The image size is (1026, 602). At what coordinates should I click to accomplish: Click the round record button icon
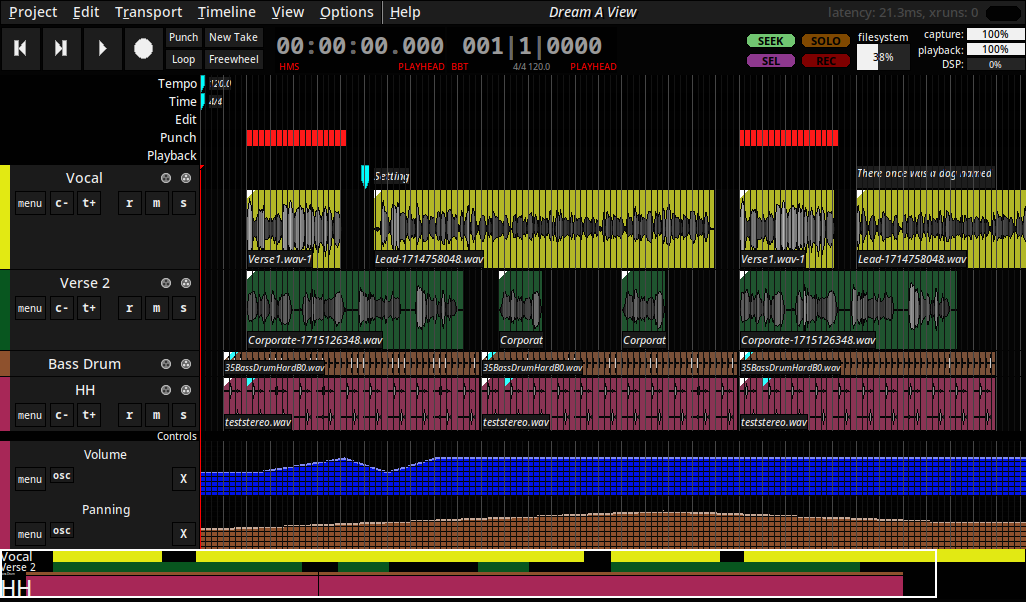point(143,48)
